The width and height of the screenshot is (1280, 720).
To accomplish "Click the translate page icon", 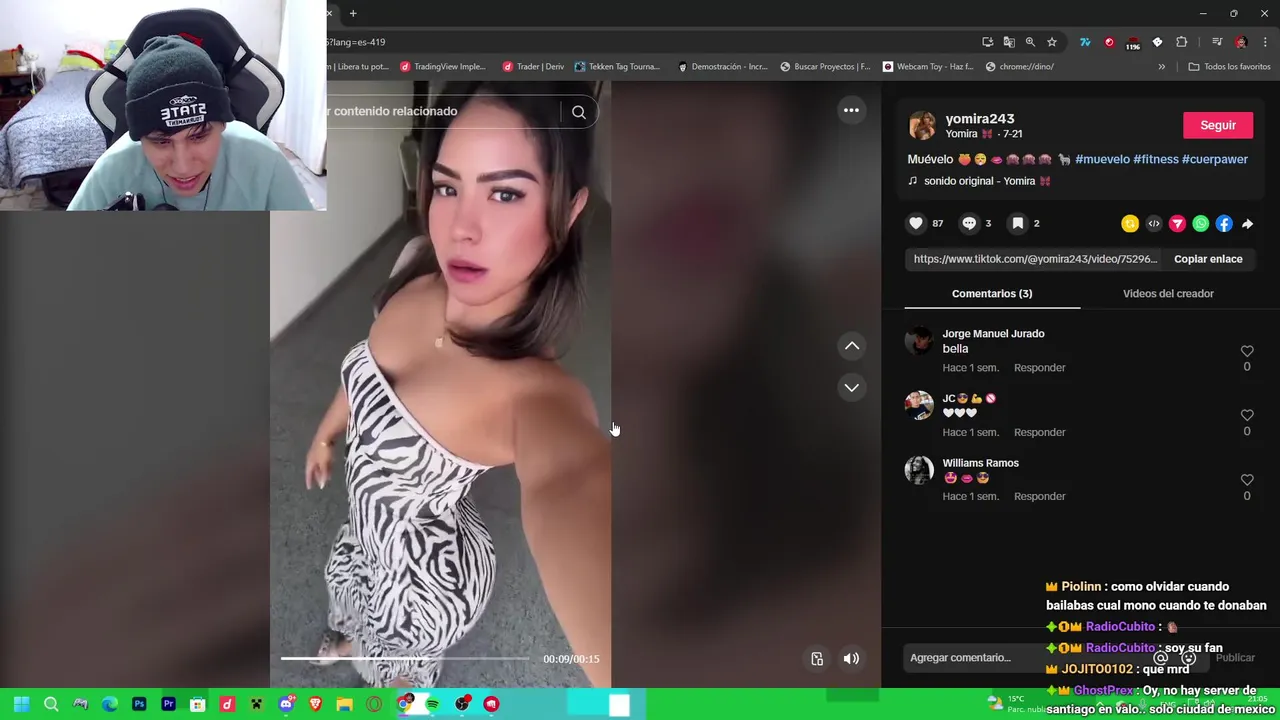I will point(1009,42).
